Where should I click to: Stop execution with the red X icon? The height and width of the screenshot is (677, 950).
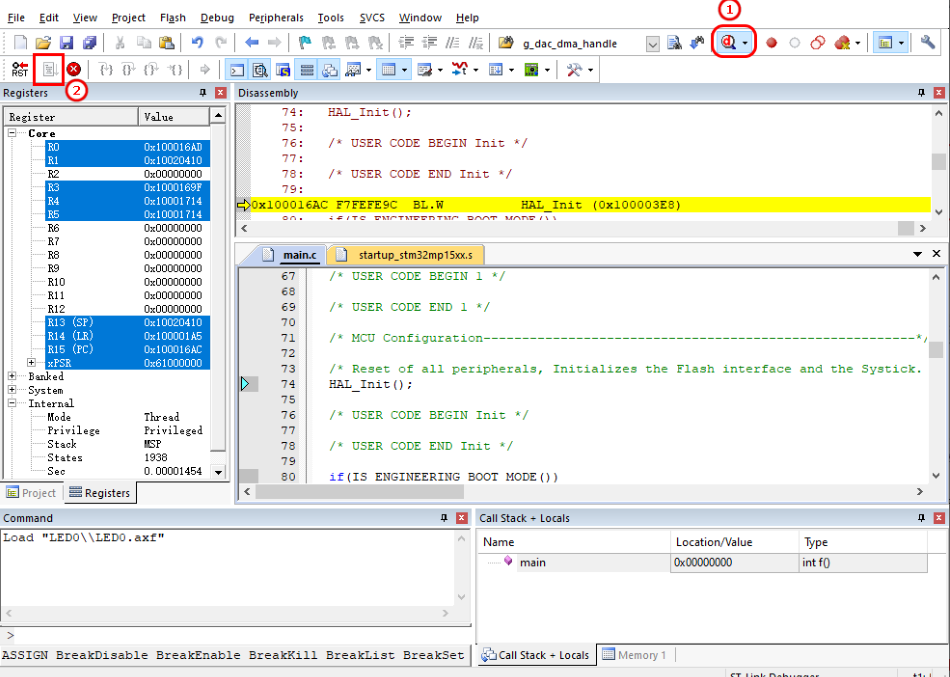click(x=74, y=70)
